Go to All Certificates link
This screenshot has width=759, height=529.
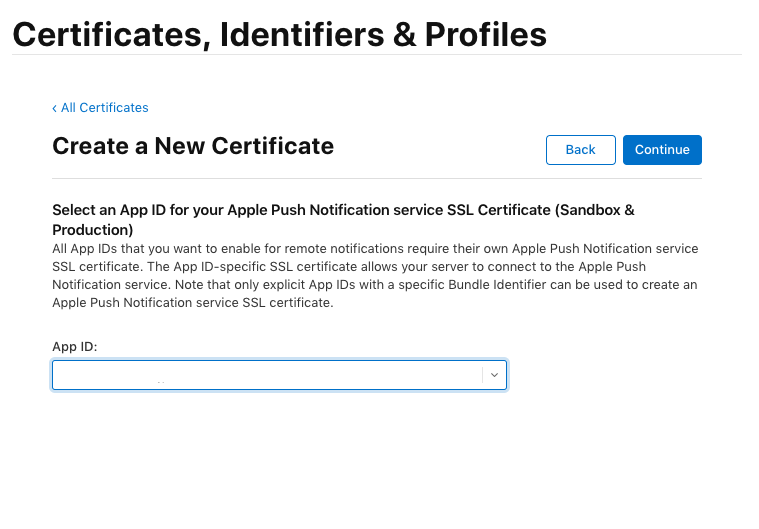[104, 108]
